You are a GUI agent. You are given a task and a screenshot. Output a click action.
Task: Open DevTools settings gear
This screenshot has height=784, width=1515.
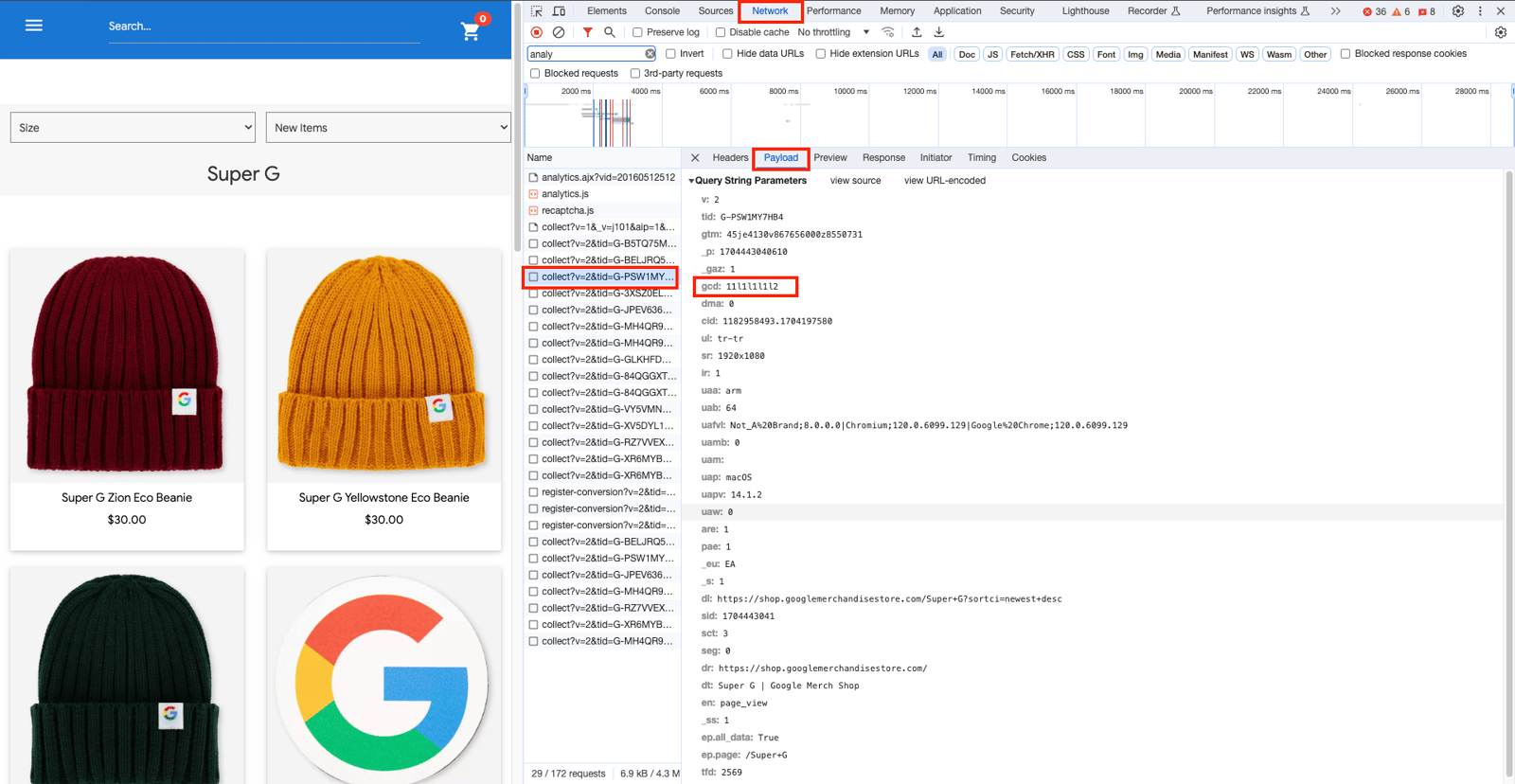pyautogui.click(x=1458, y=11)
